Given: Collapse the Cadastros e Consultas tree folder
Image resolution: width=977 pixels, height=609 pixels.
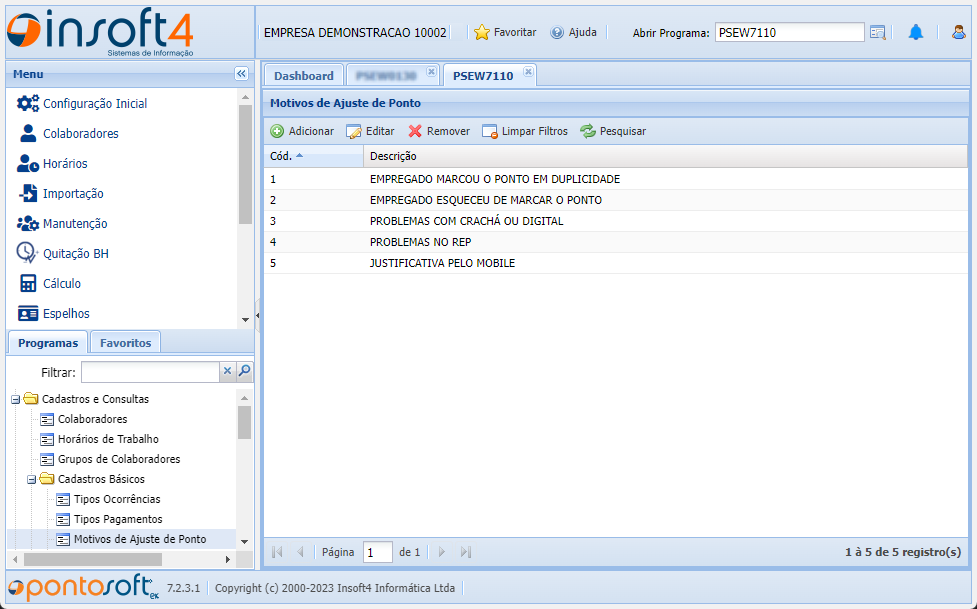Looking at the screenshot, I should pyautogui.click(x=16, y=399).
